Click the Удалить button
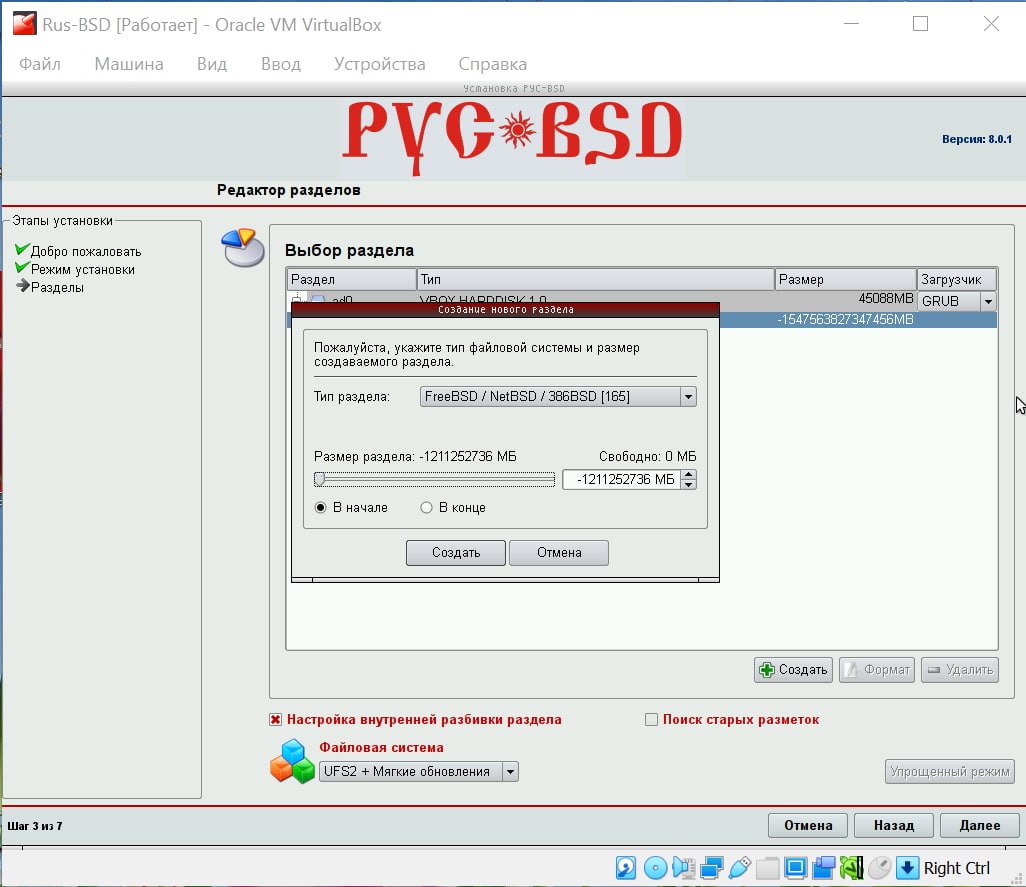 960,670
